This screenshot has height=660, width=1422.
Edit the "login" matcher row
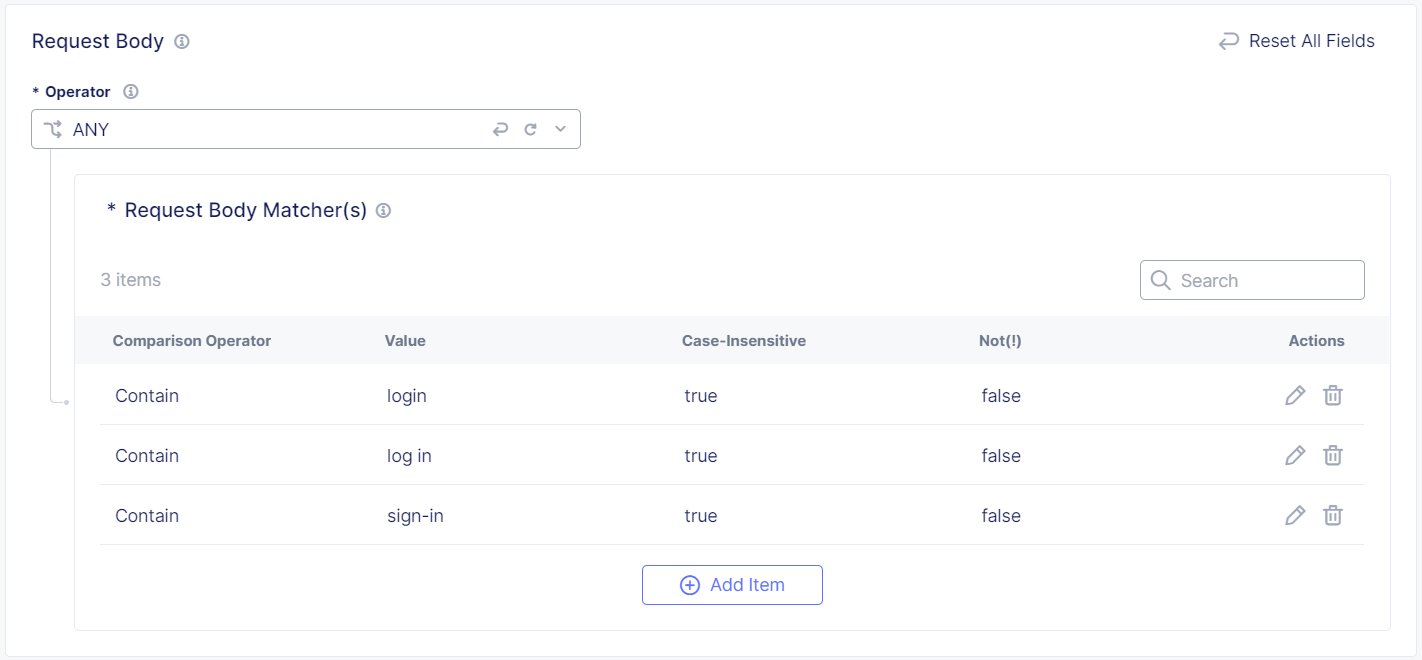click(1295, 395)
